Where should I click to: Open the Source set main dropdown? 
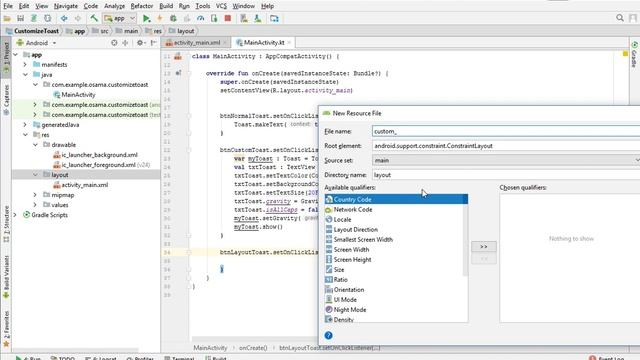pyautogui.click(x=506, y=160)
